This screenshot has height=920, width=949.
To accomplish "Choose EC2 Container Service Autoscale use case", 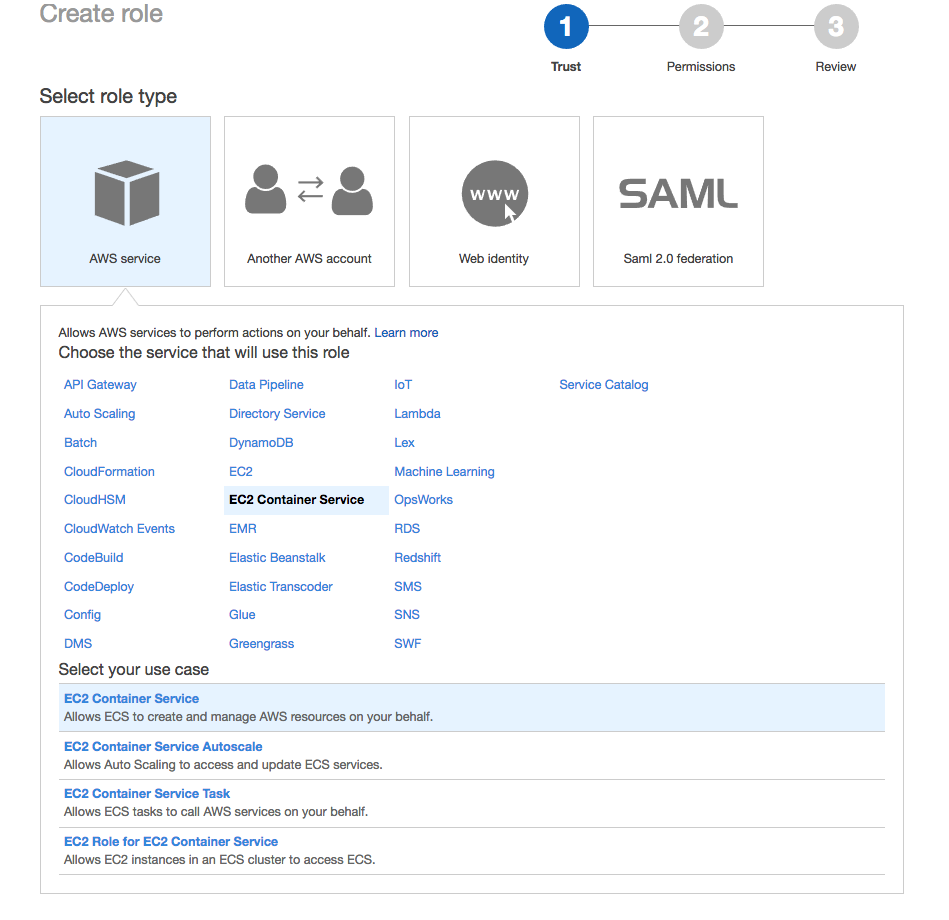I will (x=471, y=755).
